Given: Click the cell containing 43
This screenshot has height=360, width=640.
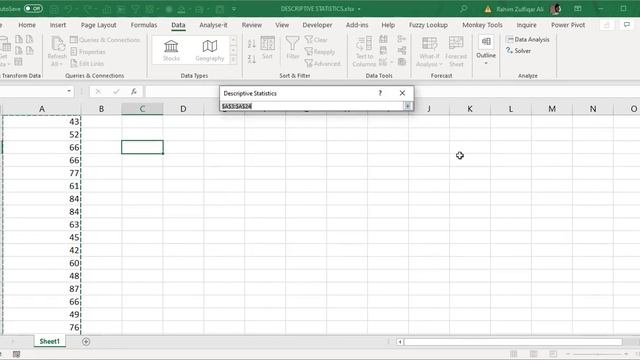Looking at the screenshot, I should (42, 121).
